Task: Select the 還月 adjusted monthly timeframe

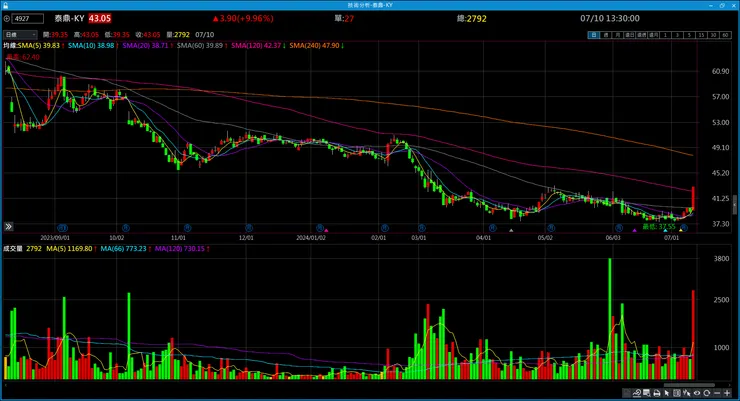Action: pyautogui.click(x=653, y=35)
